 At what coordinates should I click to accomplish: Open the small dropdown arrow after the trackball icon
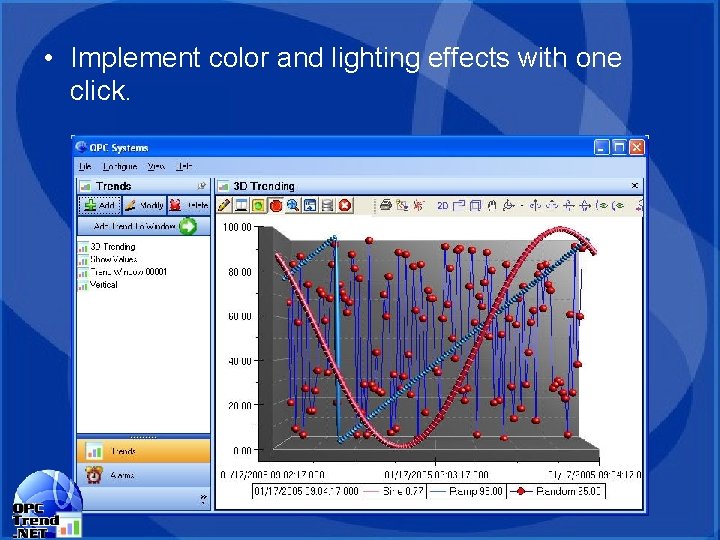pos(522,206)
